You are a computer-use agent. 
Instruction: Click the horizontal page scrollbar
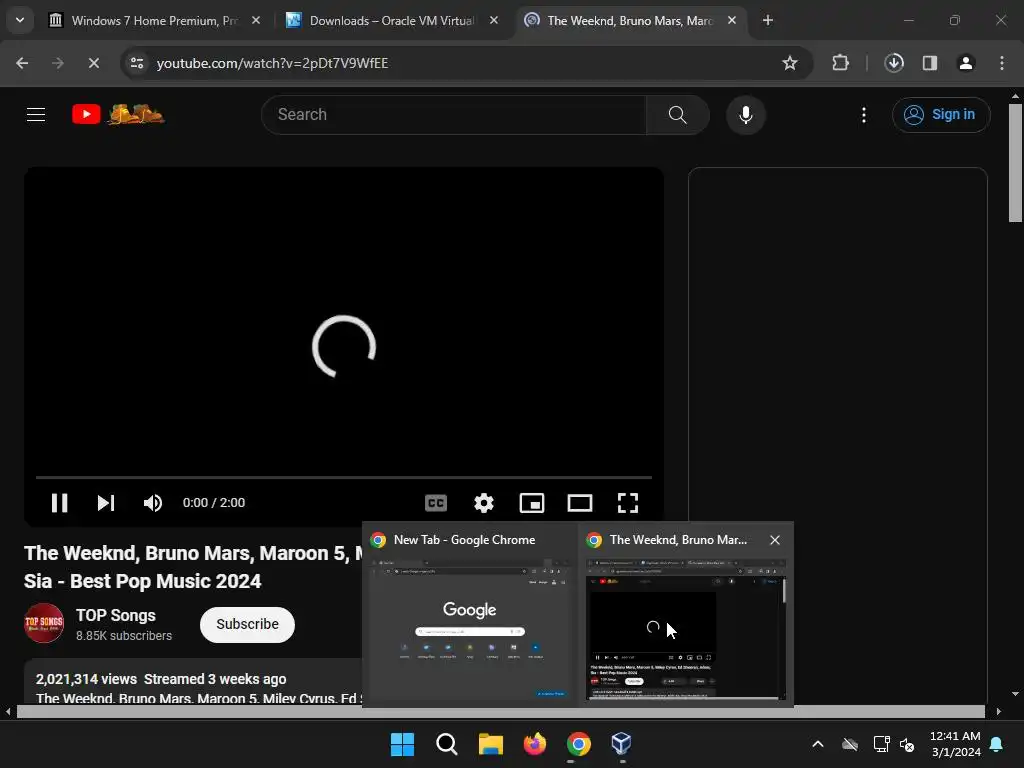pos(501,712)
